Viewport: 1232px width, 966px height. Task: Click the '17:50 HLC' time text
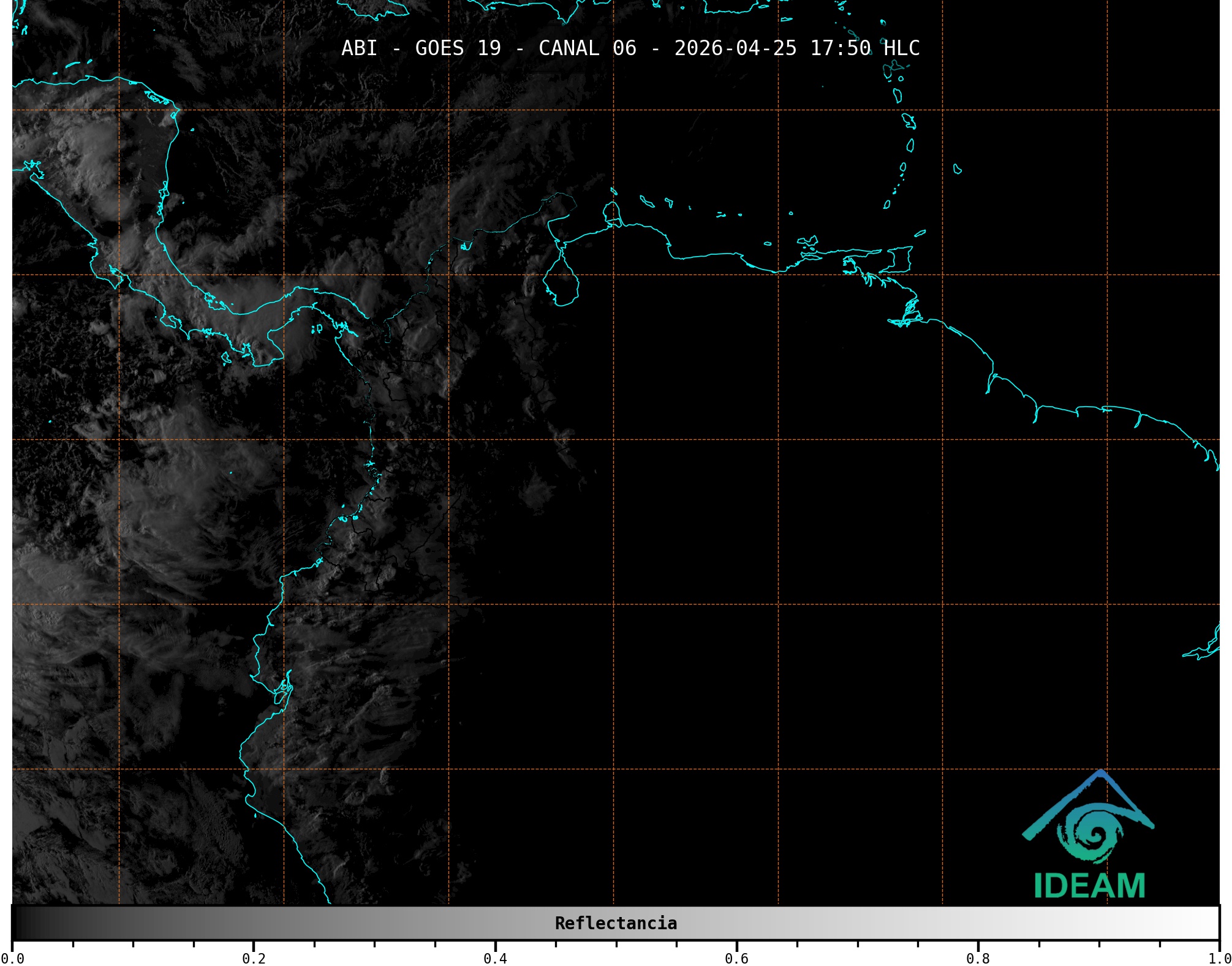pos(864,48)
